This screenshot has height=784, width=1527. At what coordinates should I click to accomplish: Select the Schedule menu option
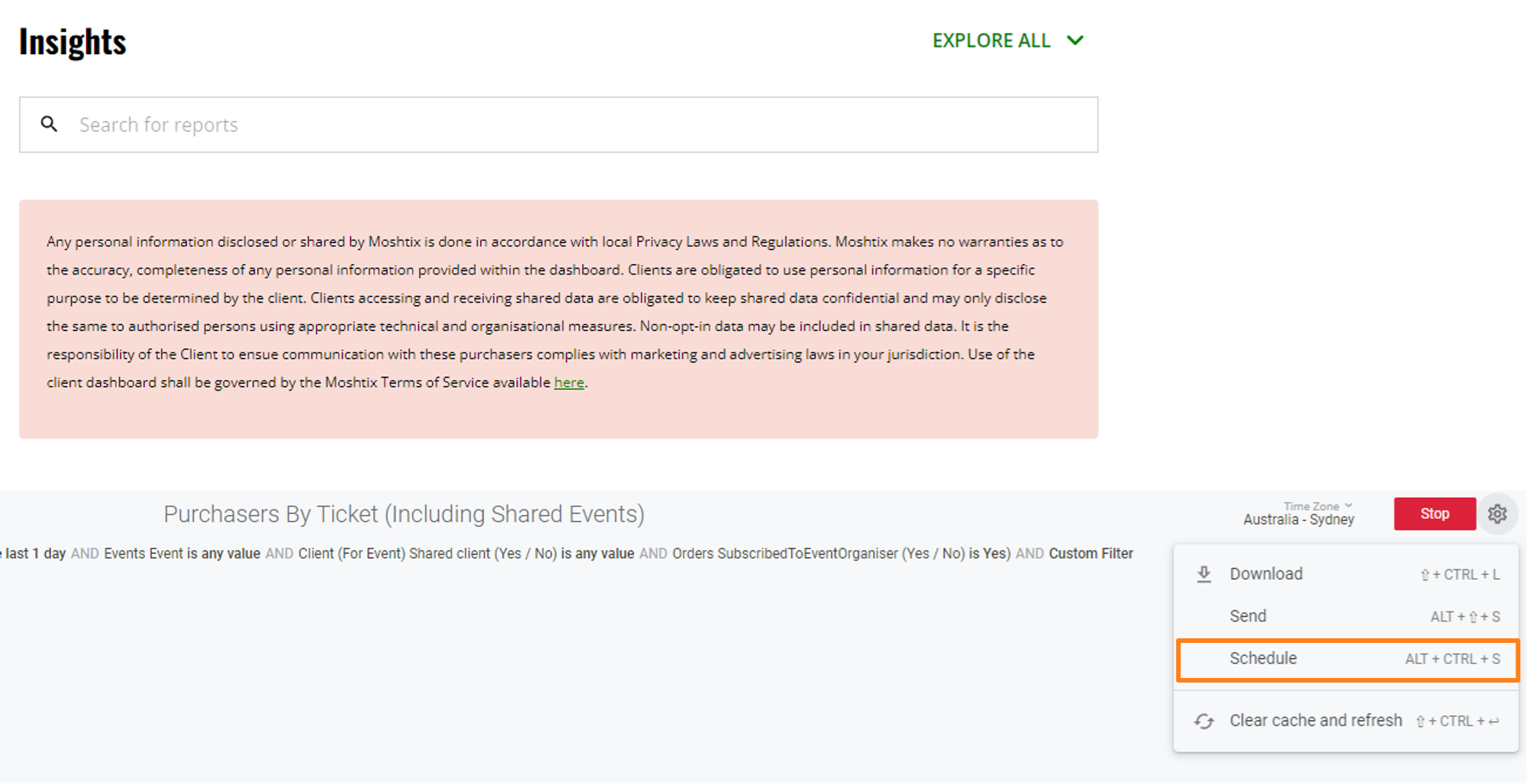tap(1346, 659)
